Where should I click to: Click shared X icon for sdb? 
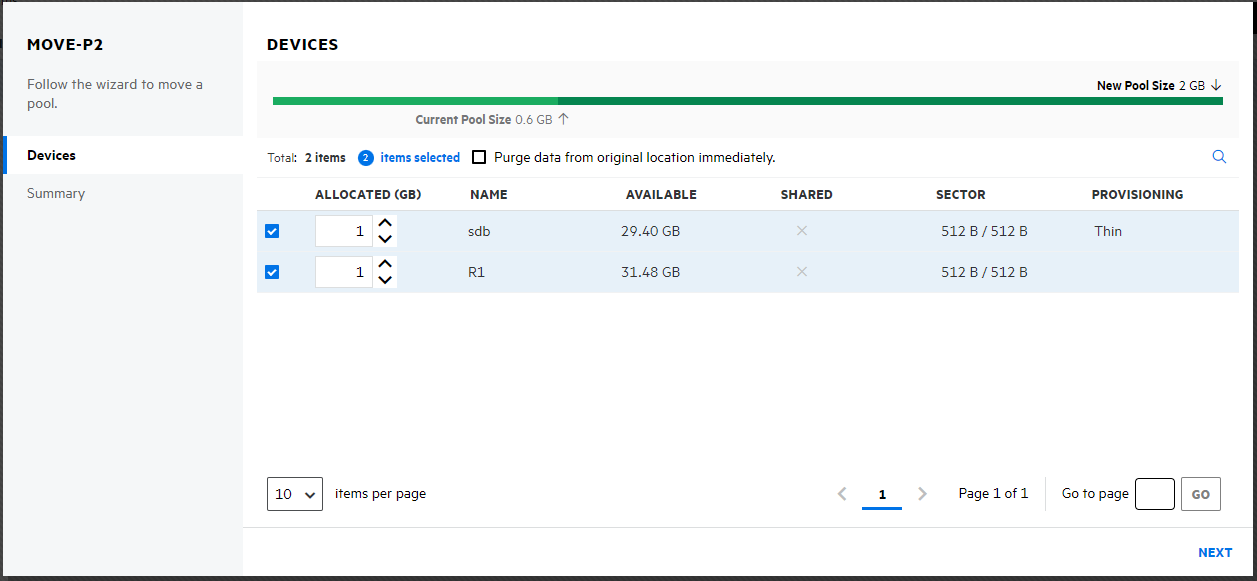click(x=801, y=231)
